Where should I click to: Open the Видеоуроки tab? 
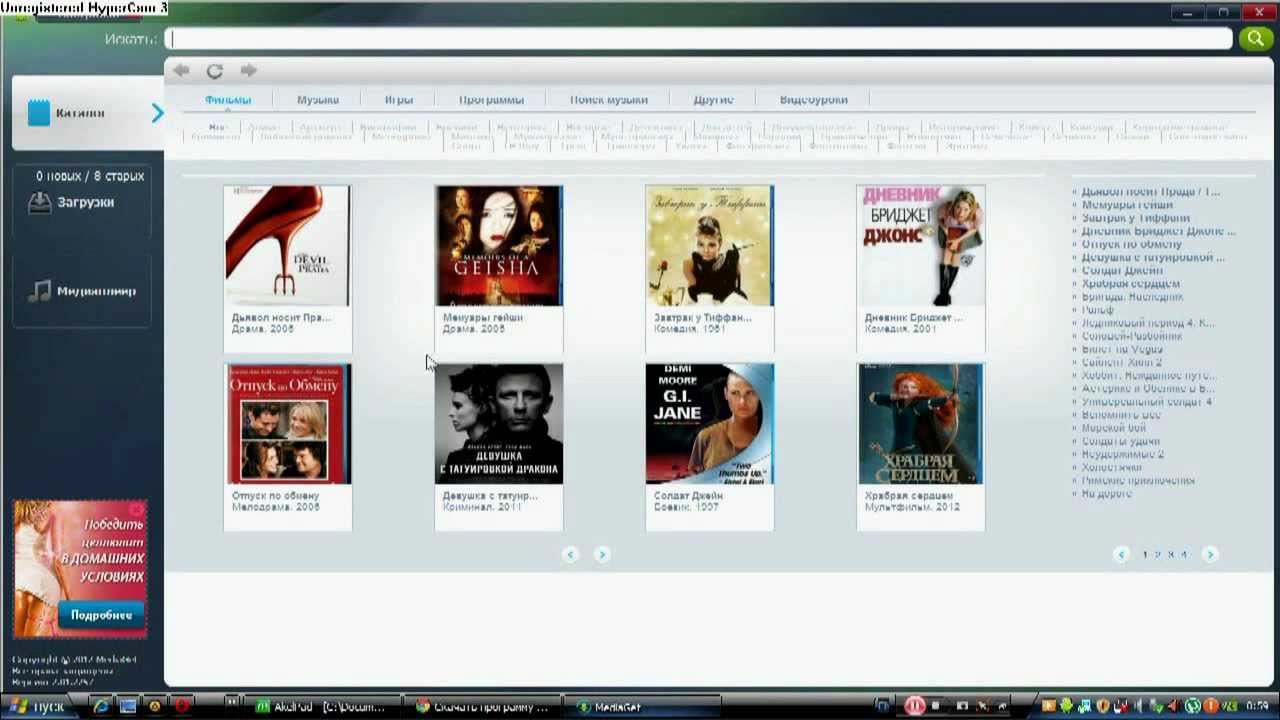pyautogui.click(x=814, y=99)
